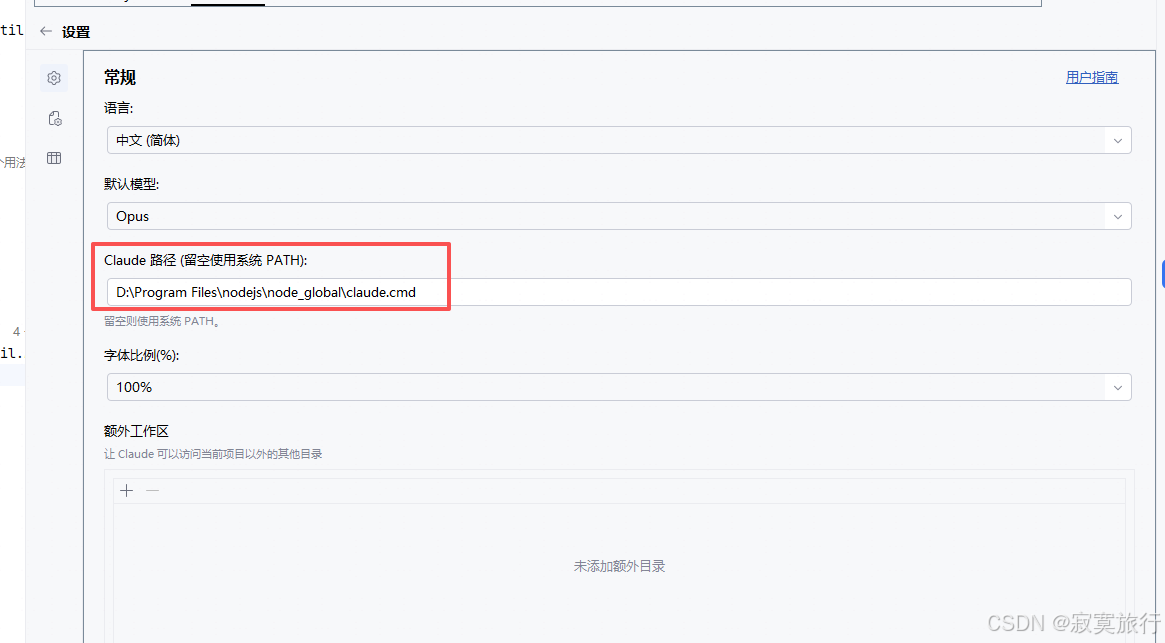
Task: Click the 未添加额外目录 empty list text
Action: pyautogui.click(x=619, y=566)
